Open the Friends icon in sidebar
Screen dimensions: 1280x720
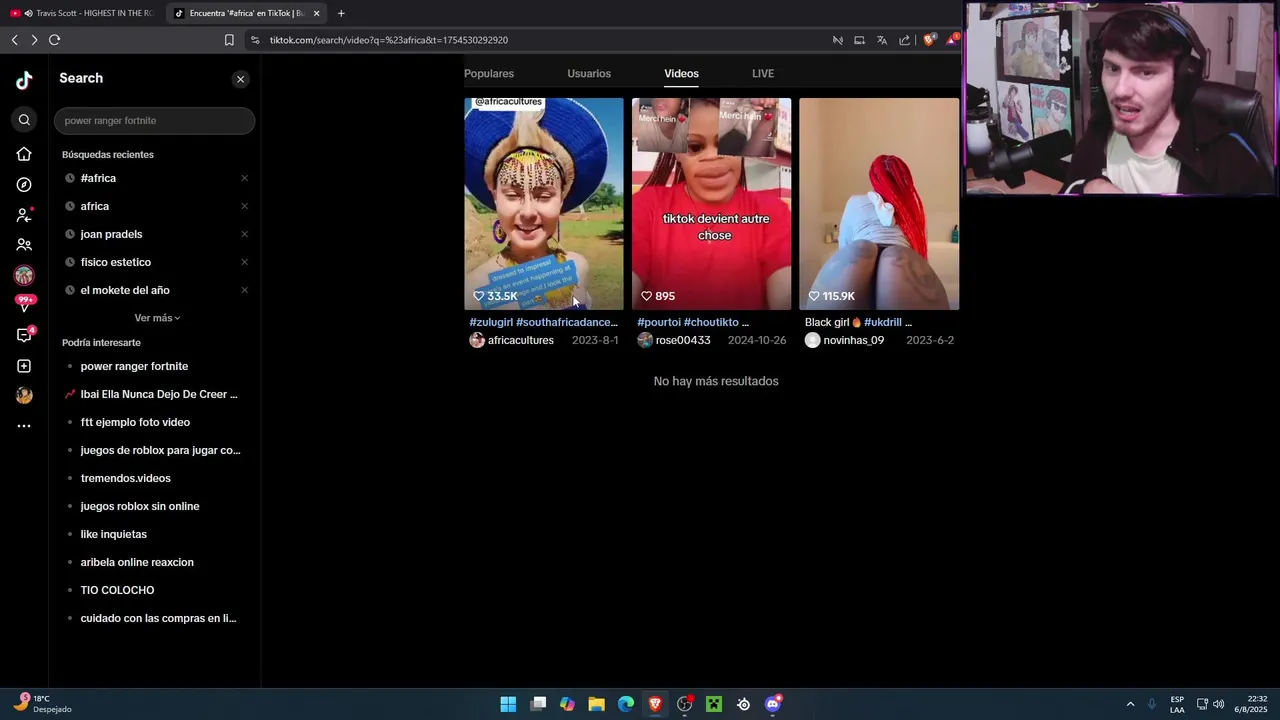[24, 245]
